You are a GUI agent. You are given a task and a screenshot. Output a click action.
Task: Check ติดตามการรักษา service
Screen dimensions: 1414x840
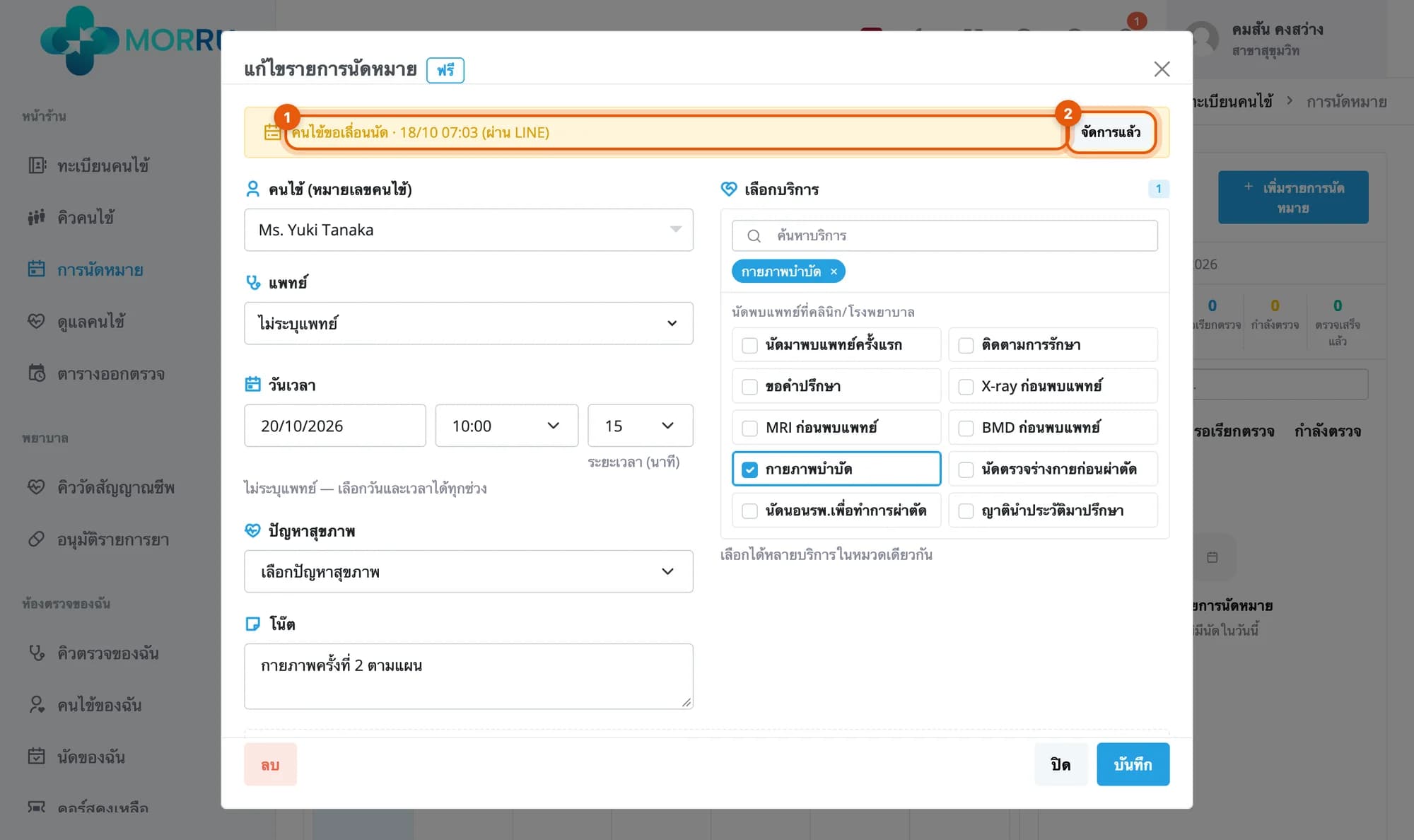(x=966, y=345)
